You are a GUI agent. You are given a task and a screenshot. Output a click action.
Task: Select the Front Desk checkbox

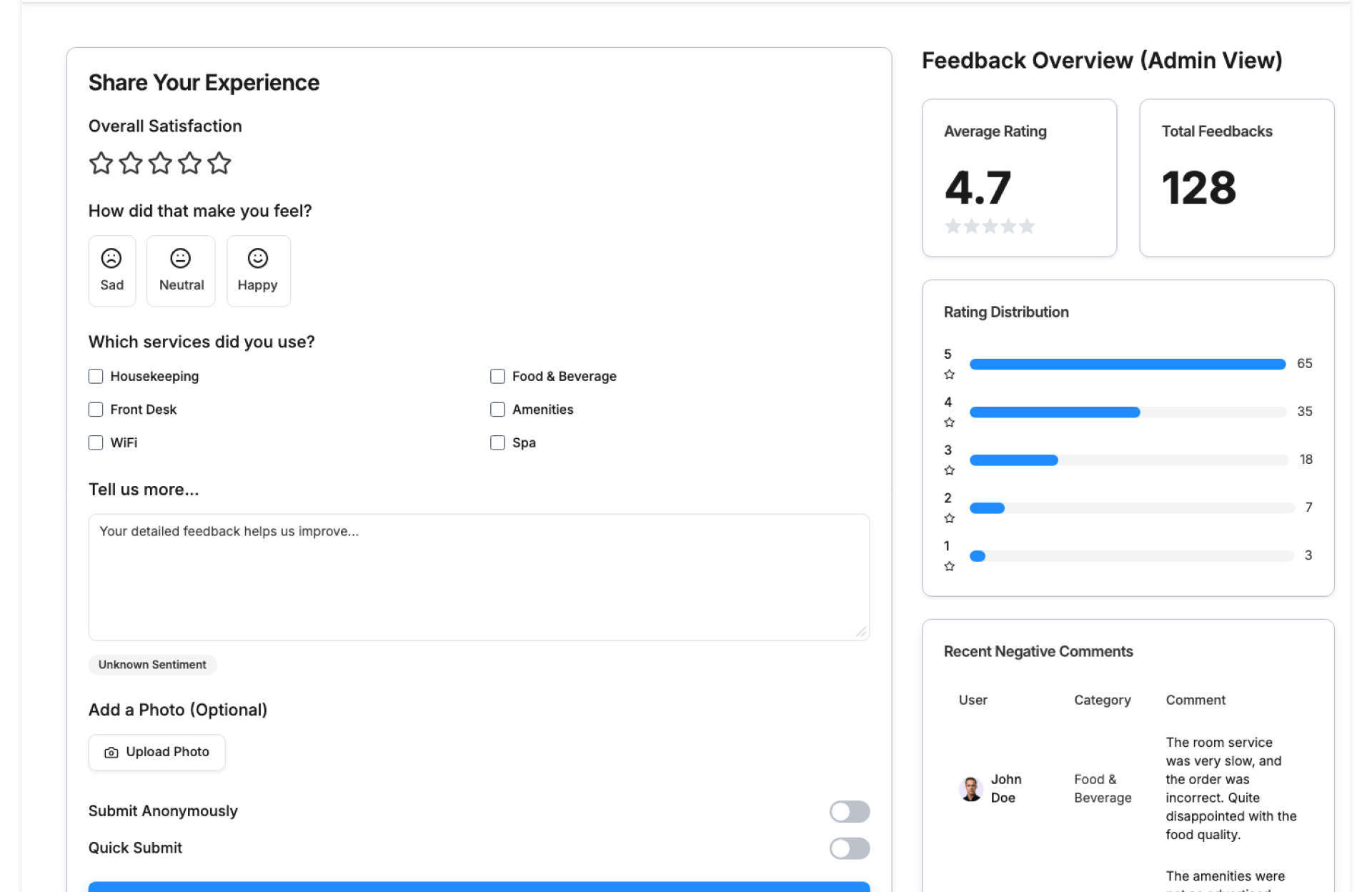(x=96, y=410)
